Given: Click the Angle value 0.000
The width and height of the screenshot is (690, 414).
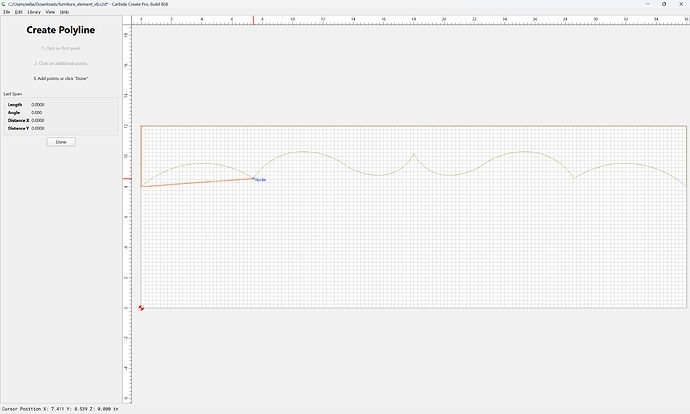Looking at the screenshot, I should pyautogui.click(x=37, y=113).
